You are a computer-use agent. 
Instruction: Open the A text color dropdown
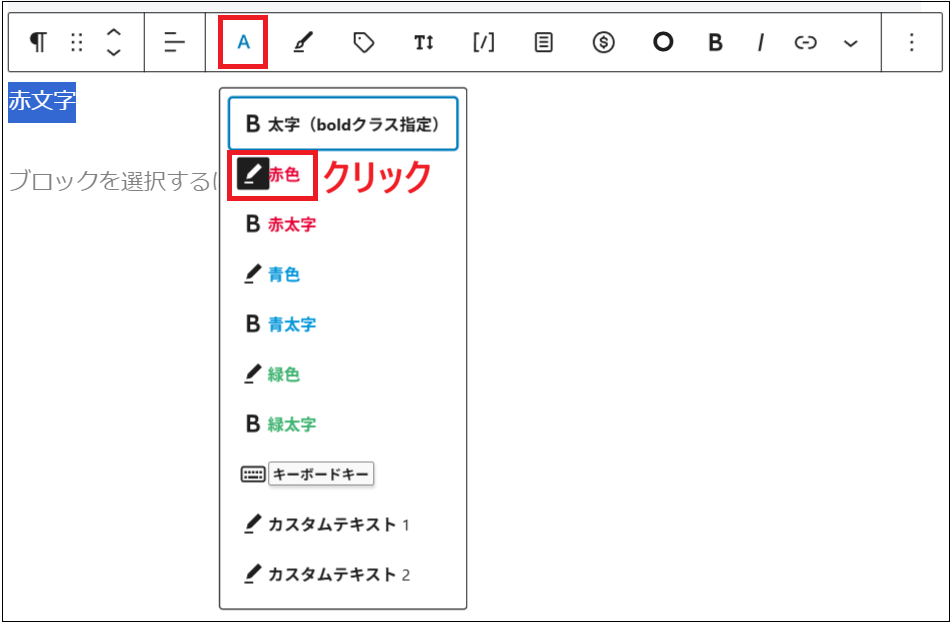[242, 42]
